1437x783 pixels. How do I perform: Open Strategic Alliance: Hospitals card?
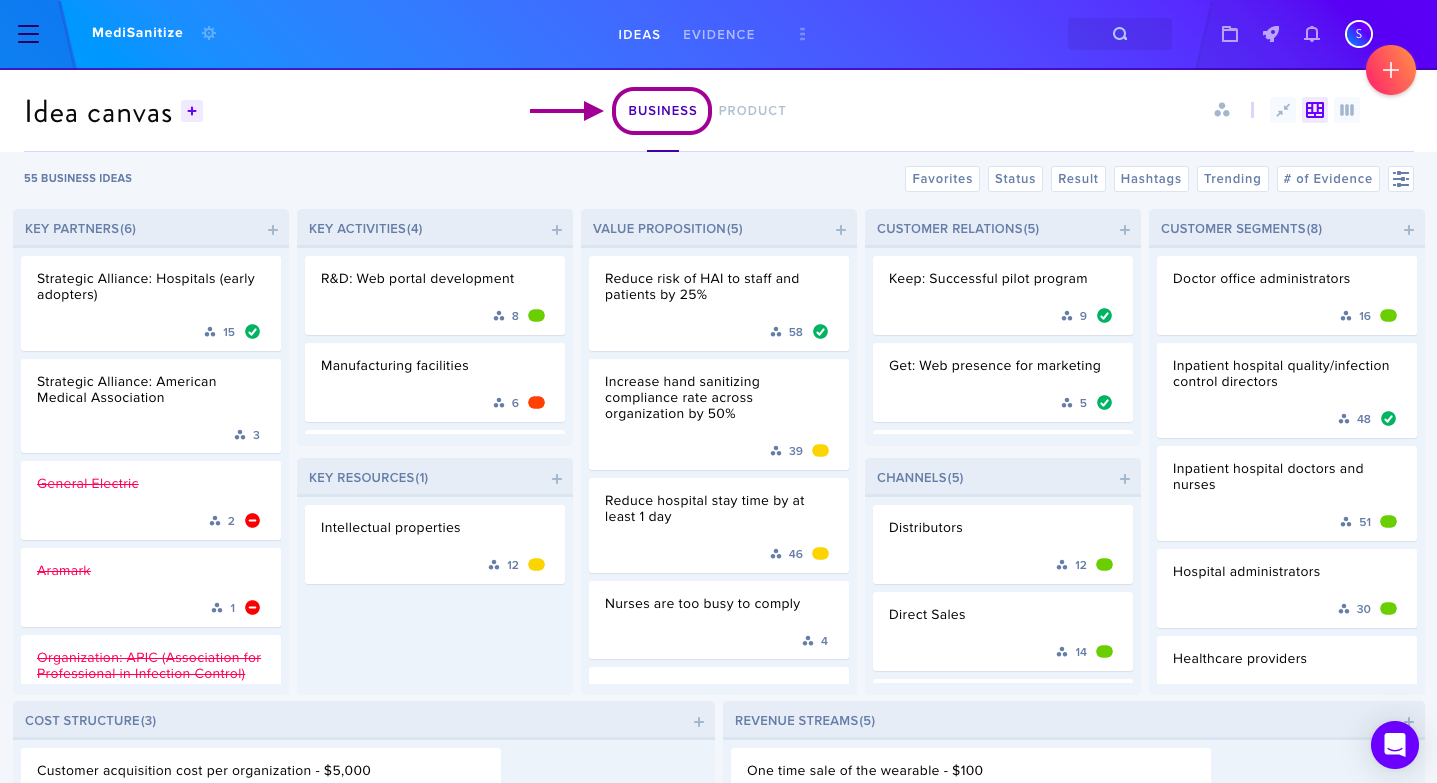click(151, 303)
